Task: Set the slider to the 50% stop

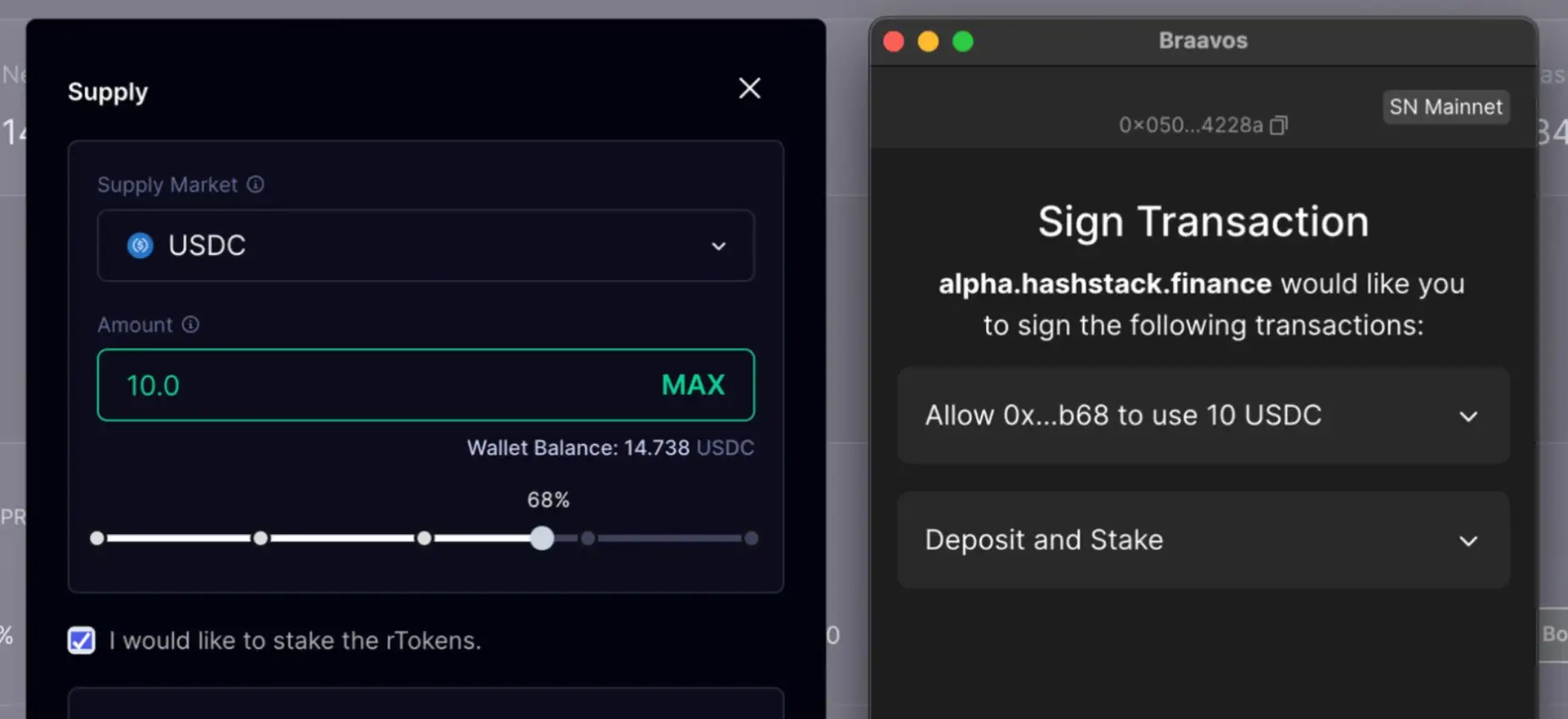Action: tap(424, 538)
